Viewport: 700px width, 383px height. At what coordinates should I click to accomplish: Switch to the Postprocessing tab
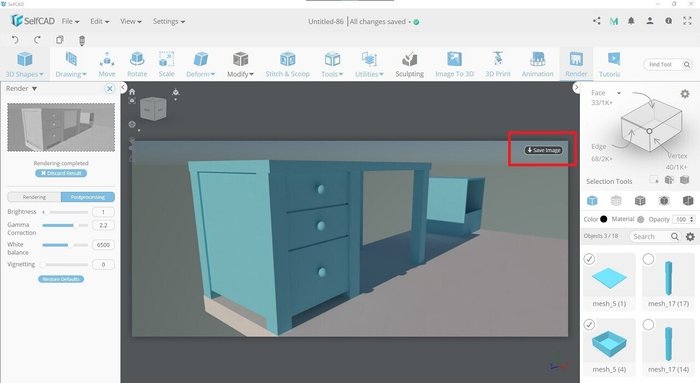(x=88, y=197)
